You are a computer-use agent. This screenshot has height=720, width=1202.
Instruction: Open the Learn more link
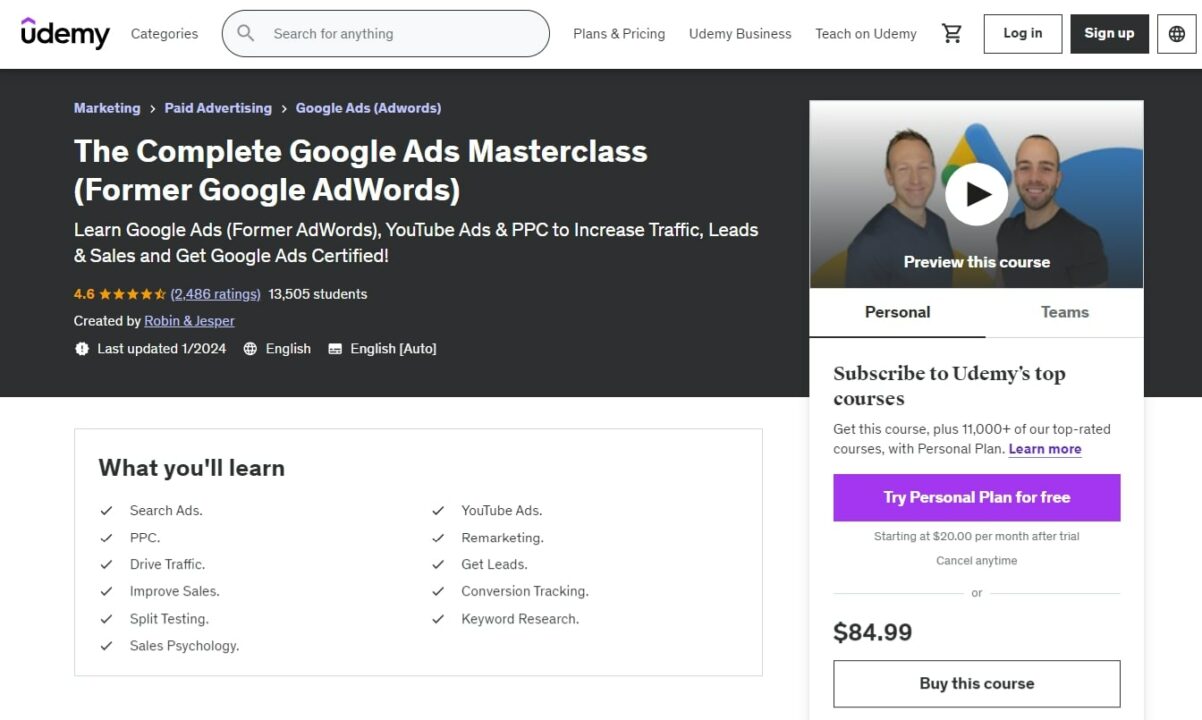pos(1045,449)
